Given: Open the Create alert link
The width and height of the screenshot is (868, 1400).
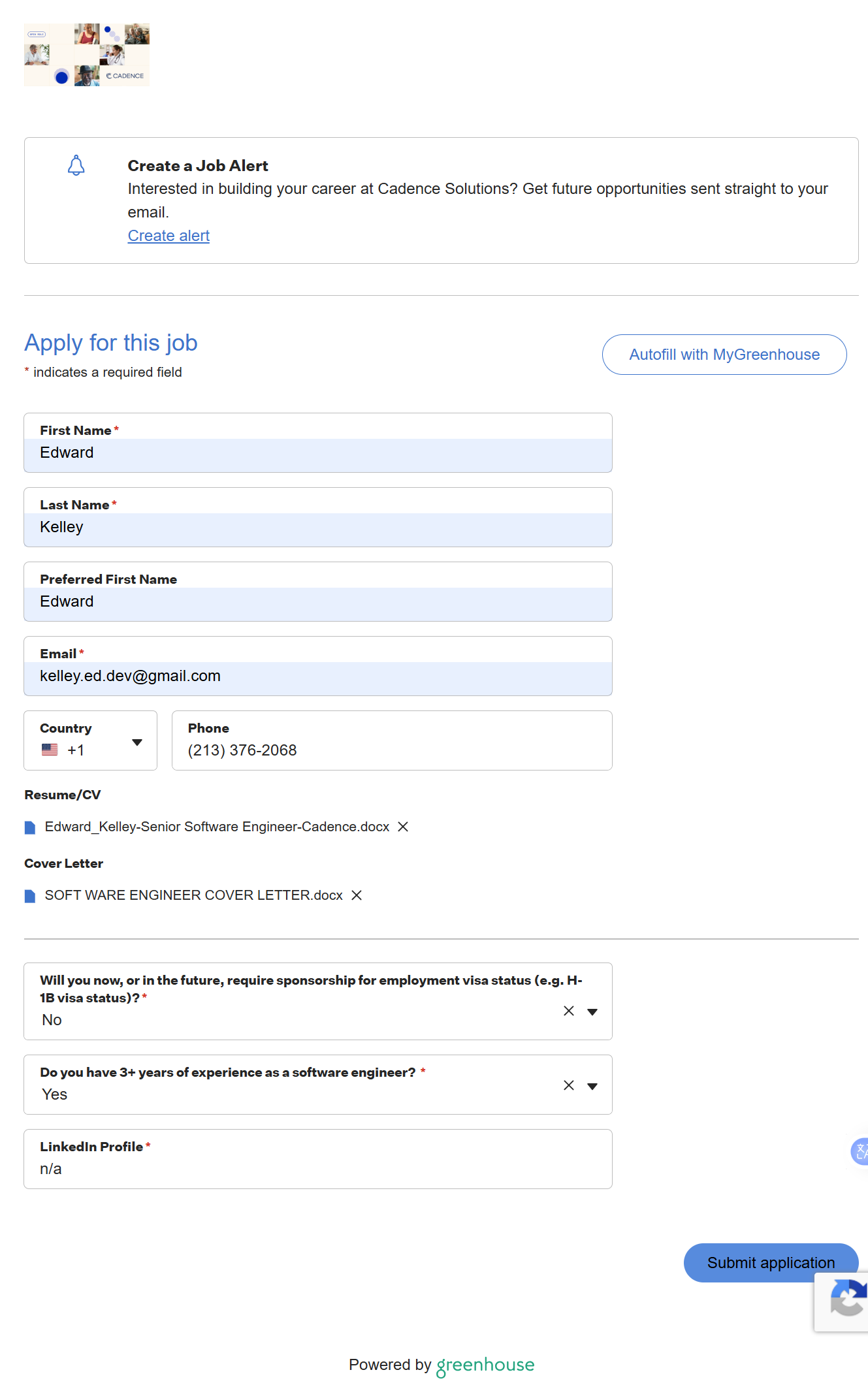Looking at the screenshot, I should (x=169, y=236).
